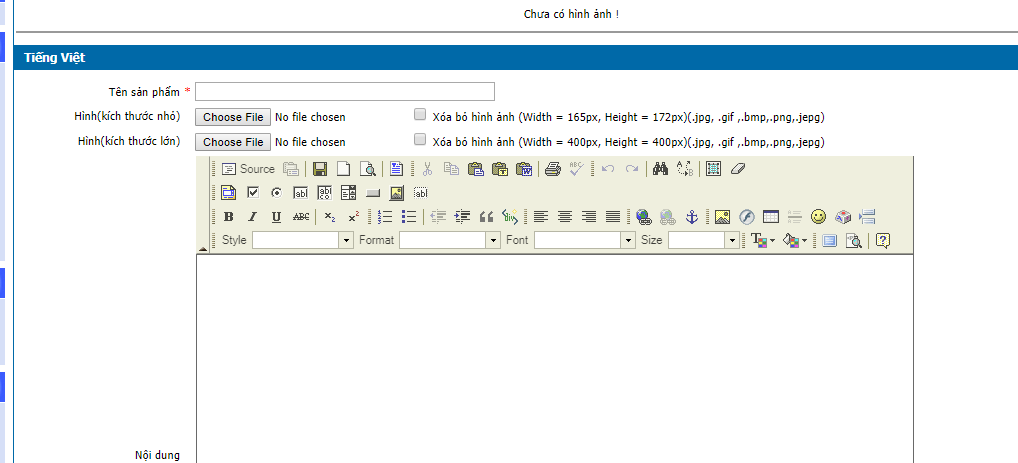Click the Insert Link globe icon
The width and height of the screenshot is (1018, 463).
point(643,216)
